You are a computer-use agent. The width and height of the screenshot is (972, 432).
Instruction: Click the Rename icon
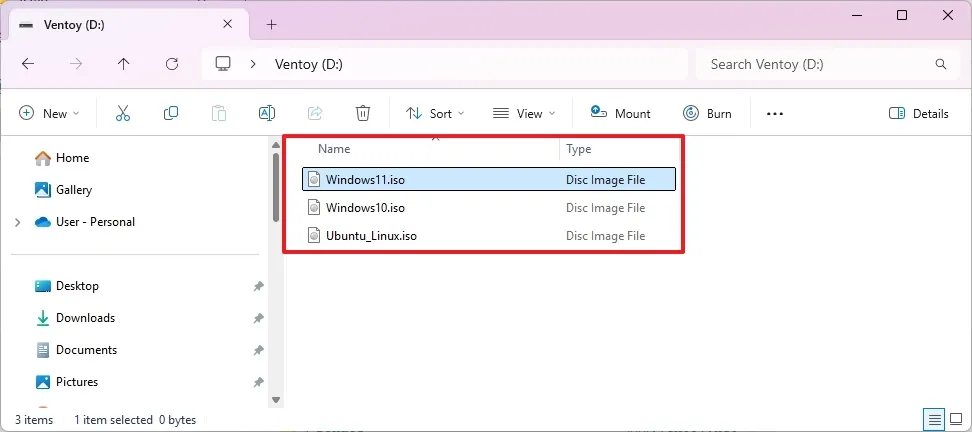point(267,113)
